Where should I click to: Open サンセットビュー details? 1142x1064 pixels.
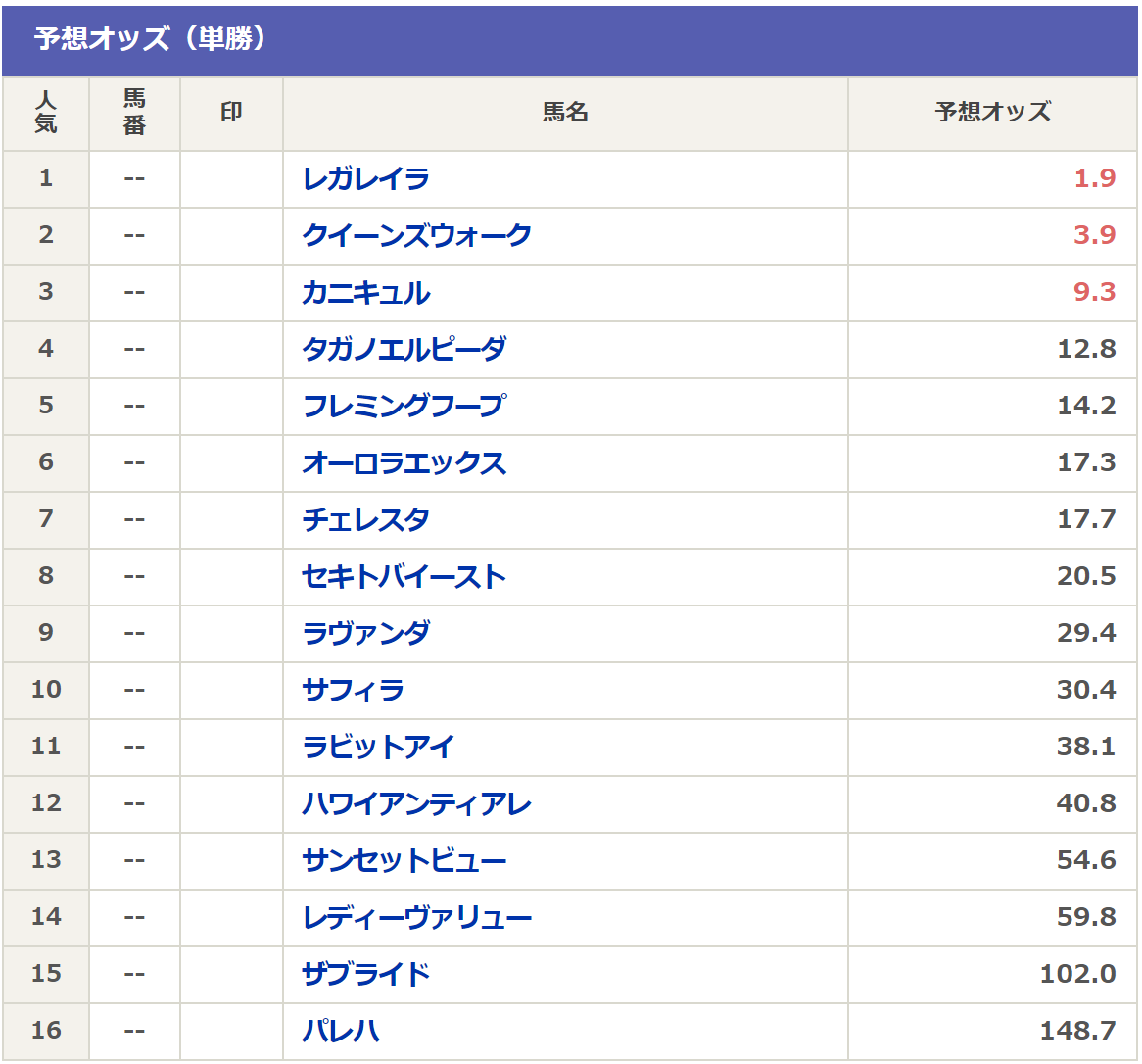[x=404, y=861]
